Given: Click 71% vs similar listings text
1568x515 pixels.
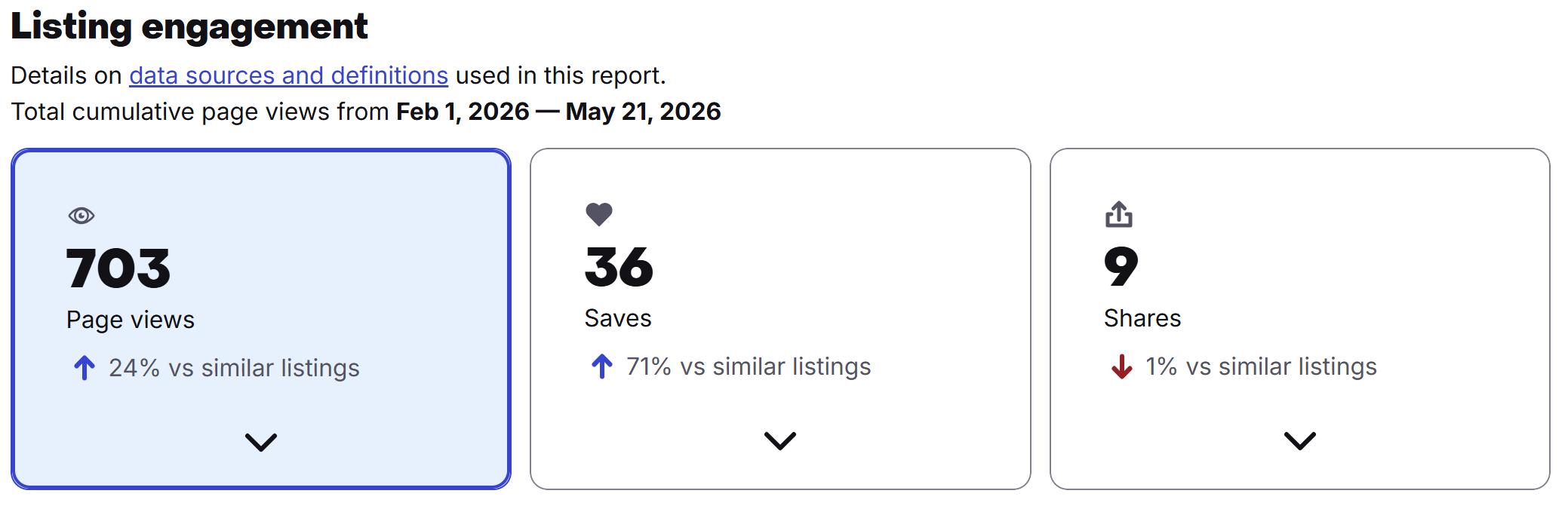Looking at the screenshot, I should 749,366.
